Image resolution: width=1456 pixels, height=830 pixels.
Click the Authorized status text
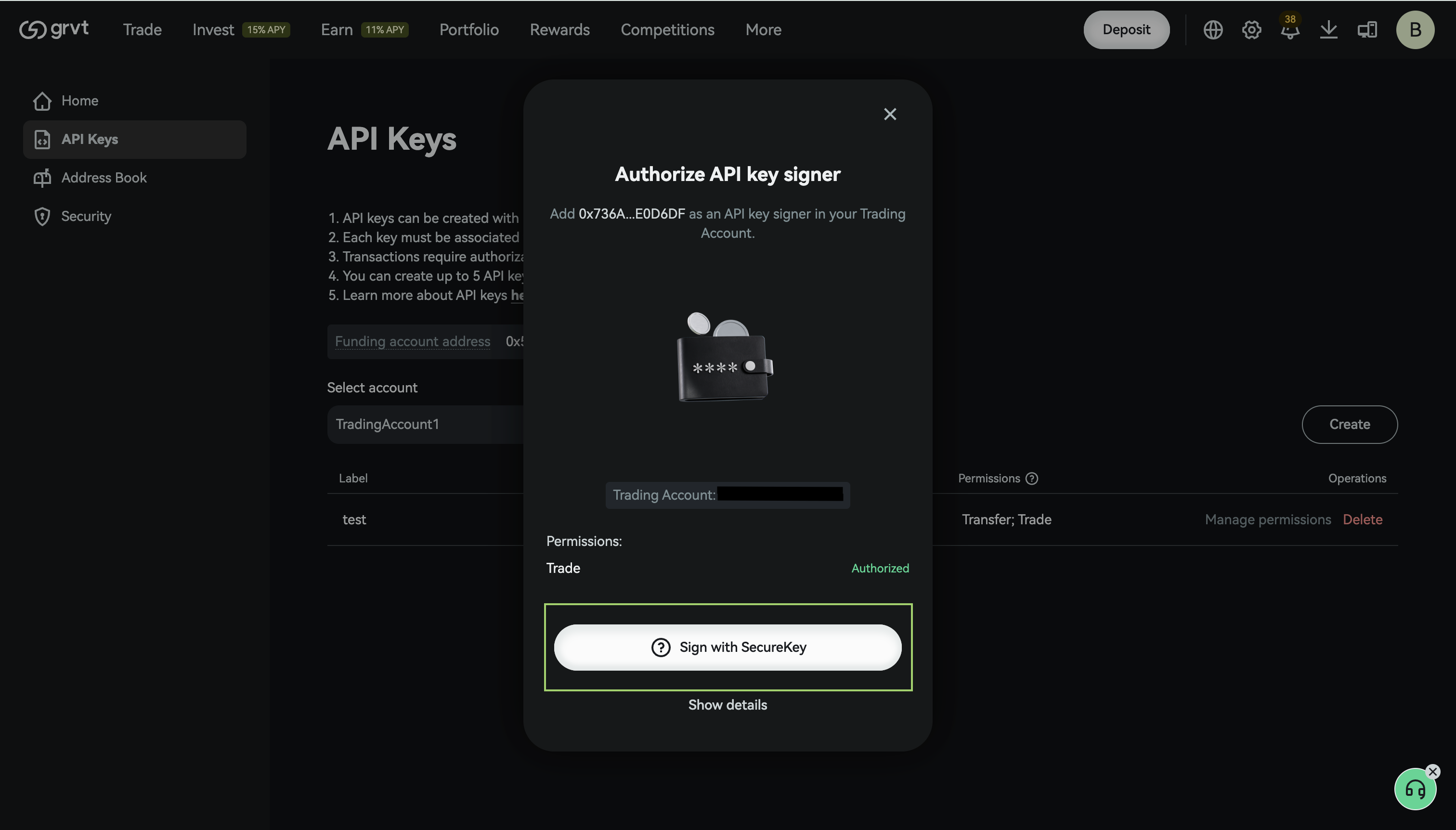pos(880,569)
